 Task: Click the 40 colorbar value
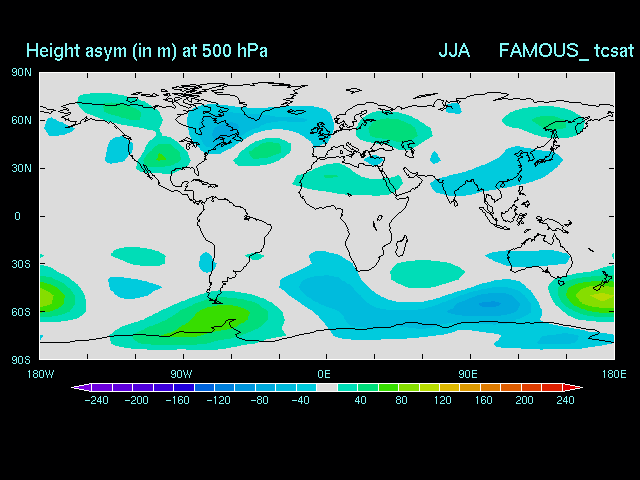pos(360,400)
